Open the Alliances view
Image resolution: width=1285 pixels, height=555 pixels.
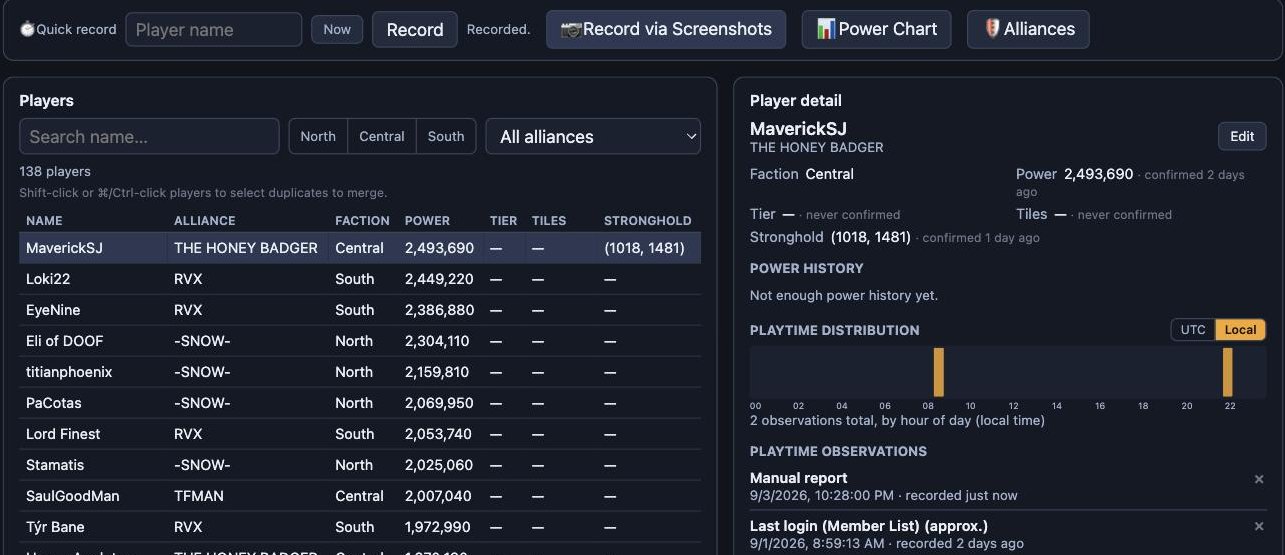pos(1028,29)
